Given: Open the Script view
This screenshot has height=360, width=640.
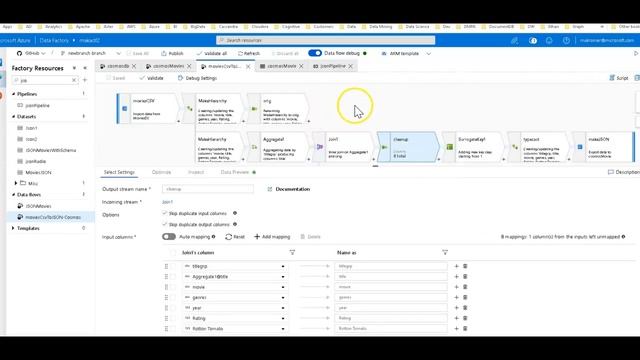Looking at the screenshot, I should 619,78.
